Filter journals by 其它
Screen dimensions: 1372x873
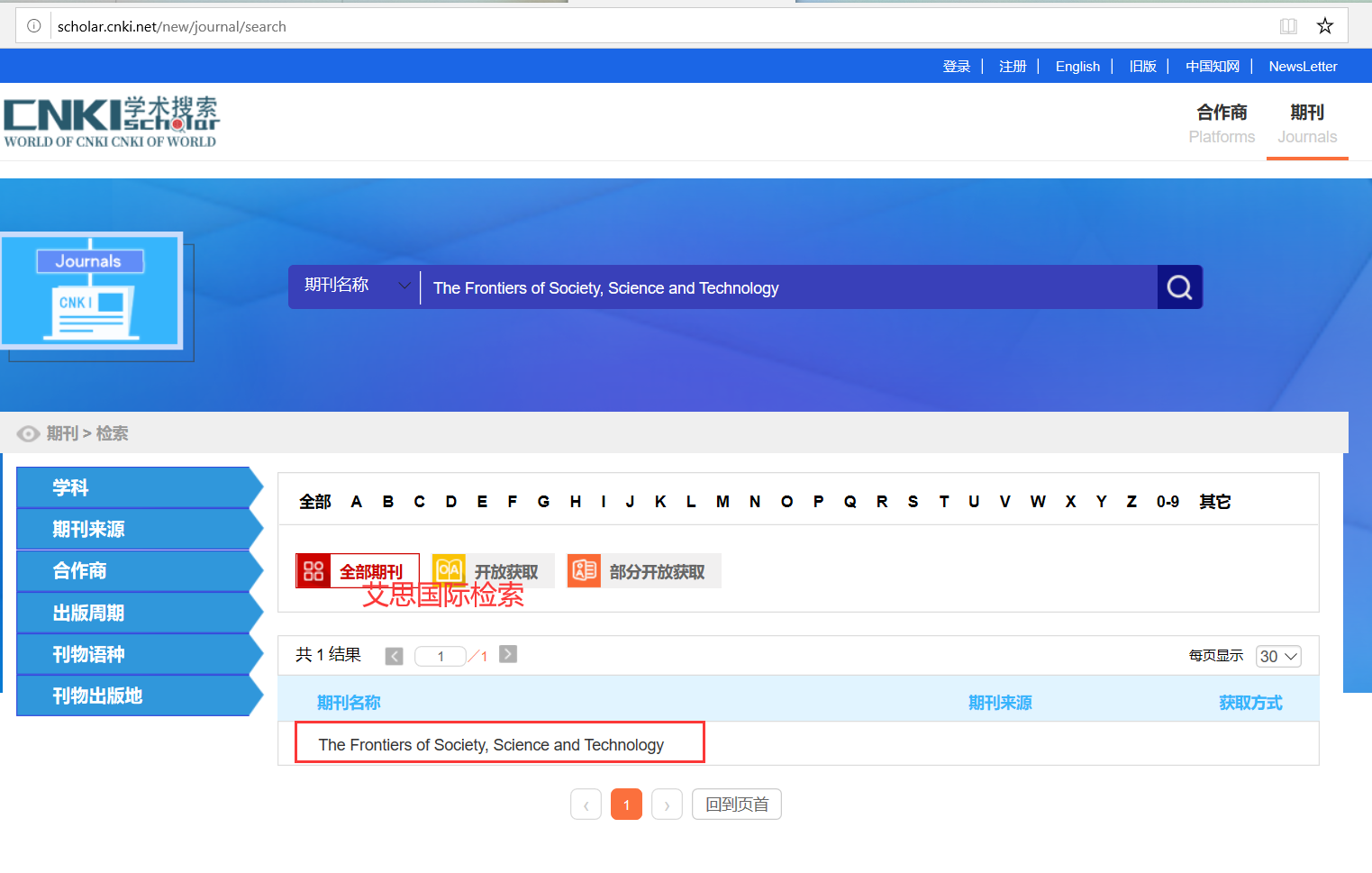point(1214,502)
